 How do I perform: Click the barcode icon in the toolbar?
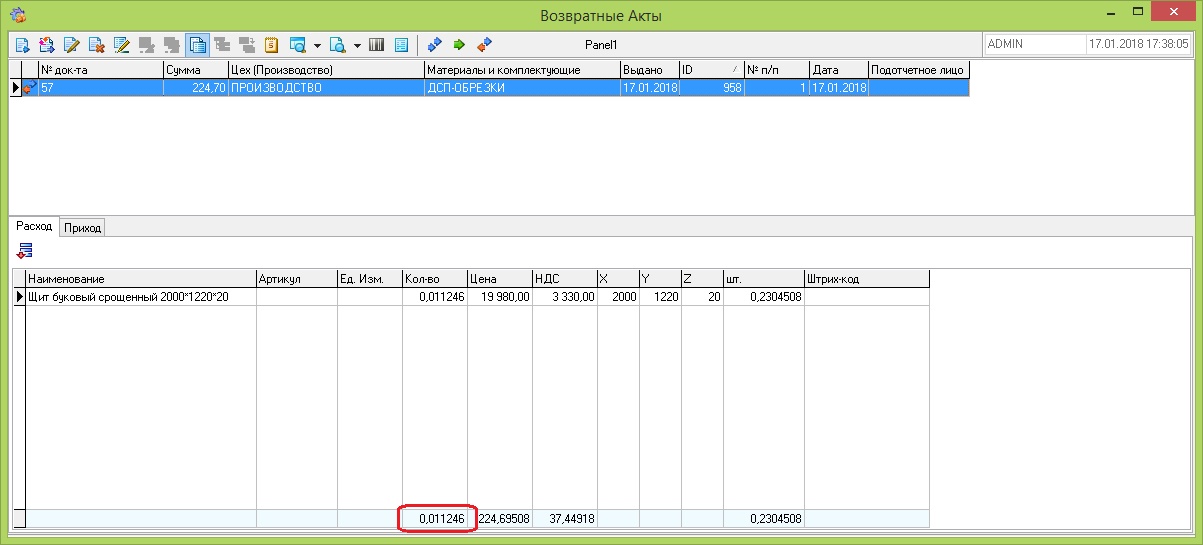coord(377,45)
